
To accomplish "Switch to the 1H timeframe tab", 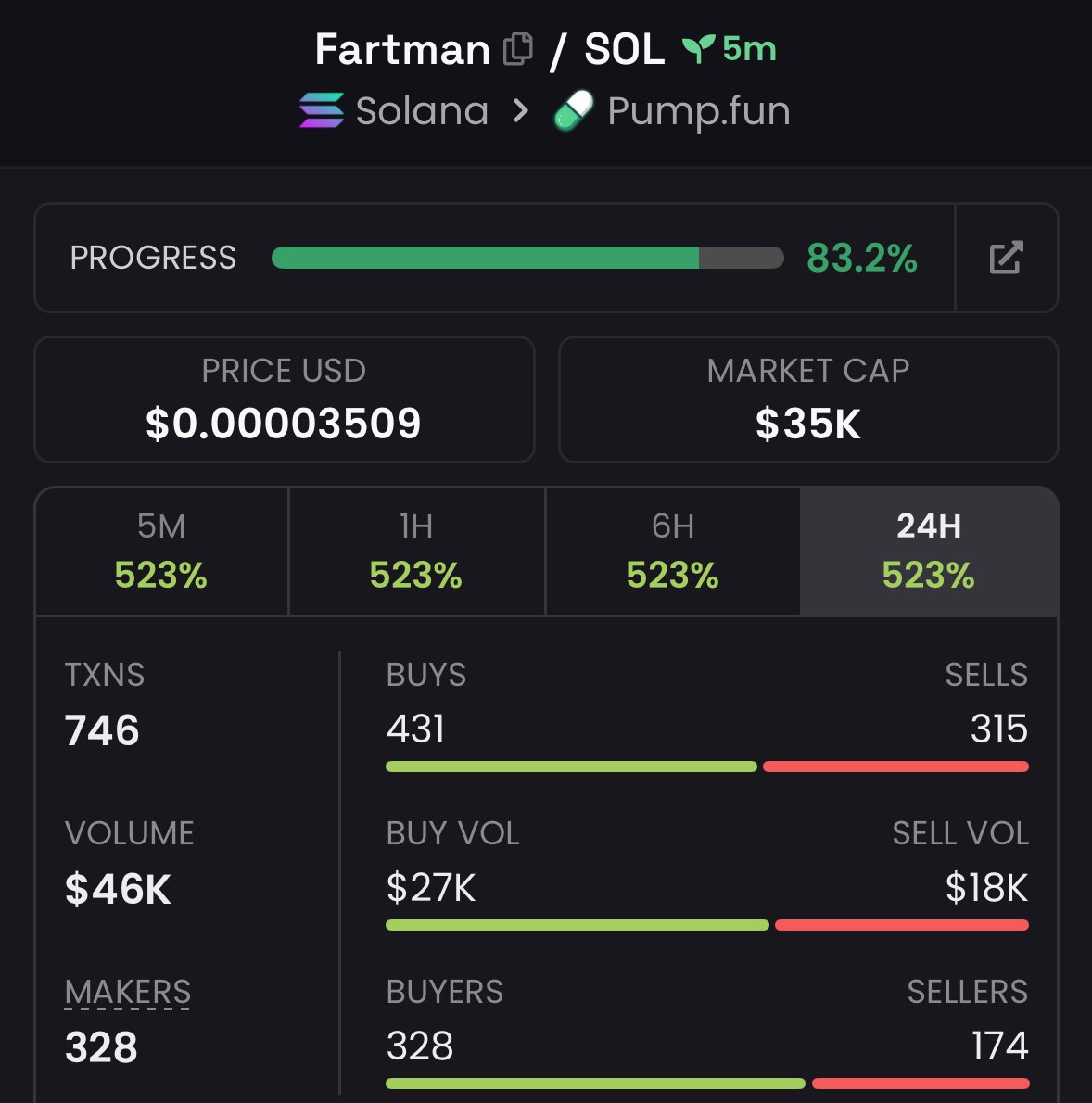I will [x=416, y=551].
